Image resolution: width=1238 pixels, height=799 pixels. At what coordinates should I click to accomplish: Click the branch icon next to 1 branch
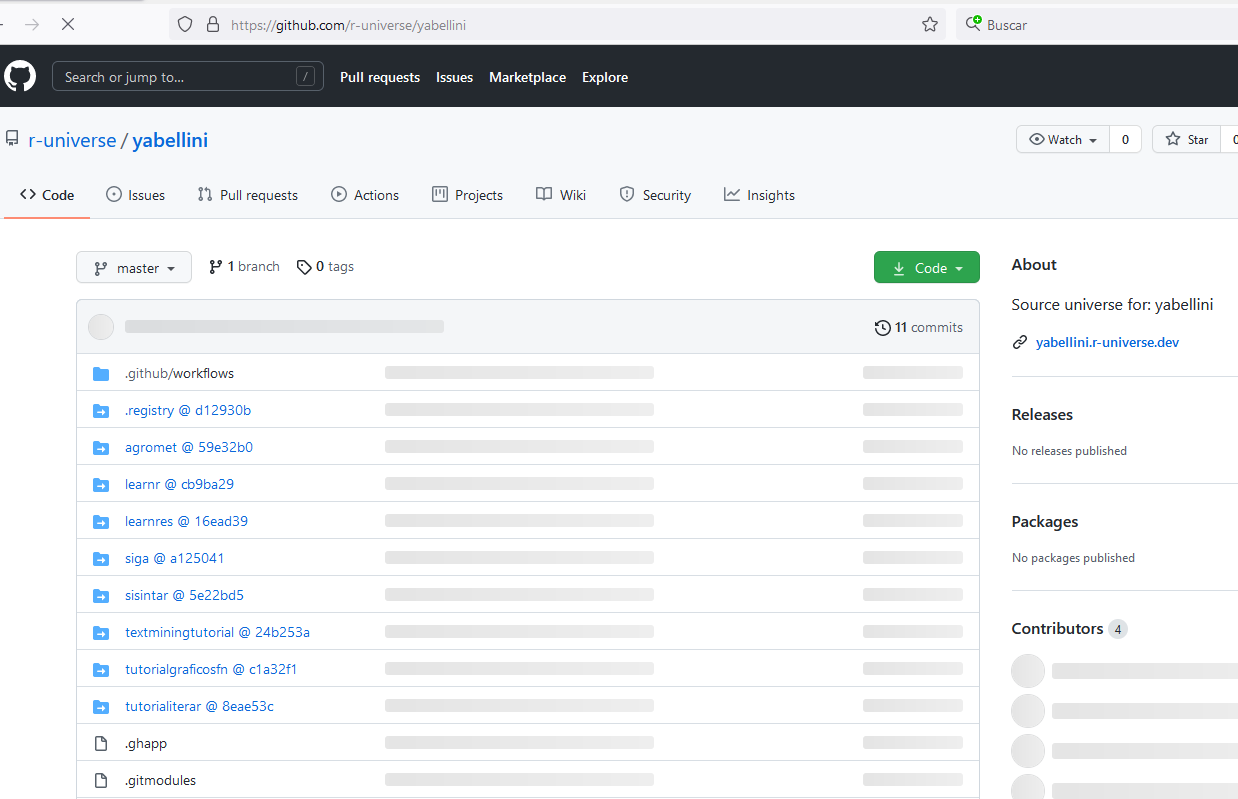coord(216,266)
